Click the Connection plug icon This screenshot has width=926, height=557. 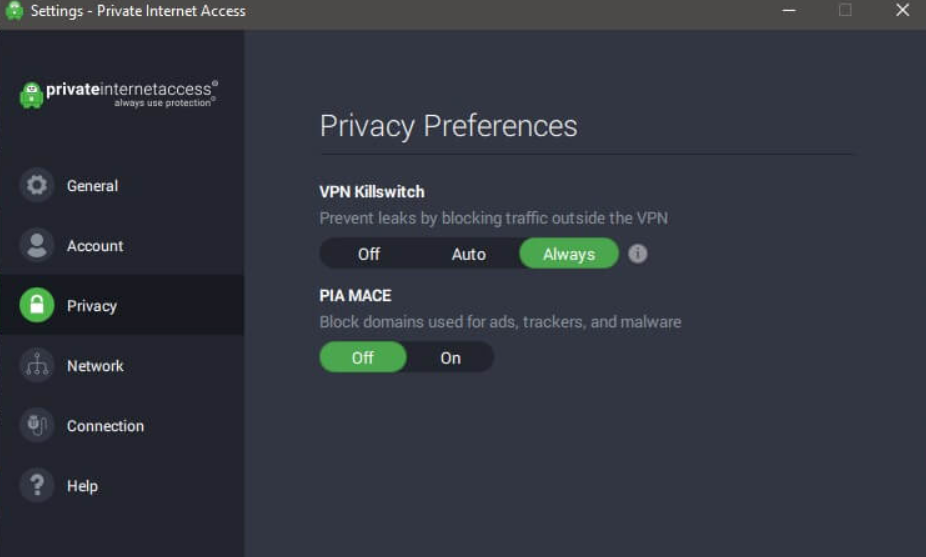click(37, 426)
